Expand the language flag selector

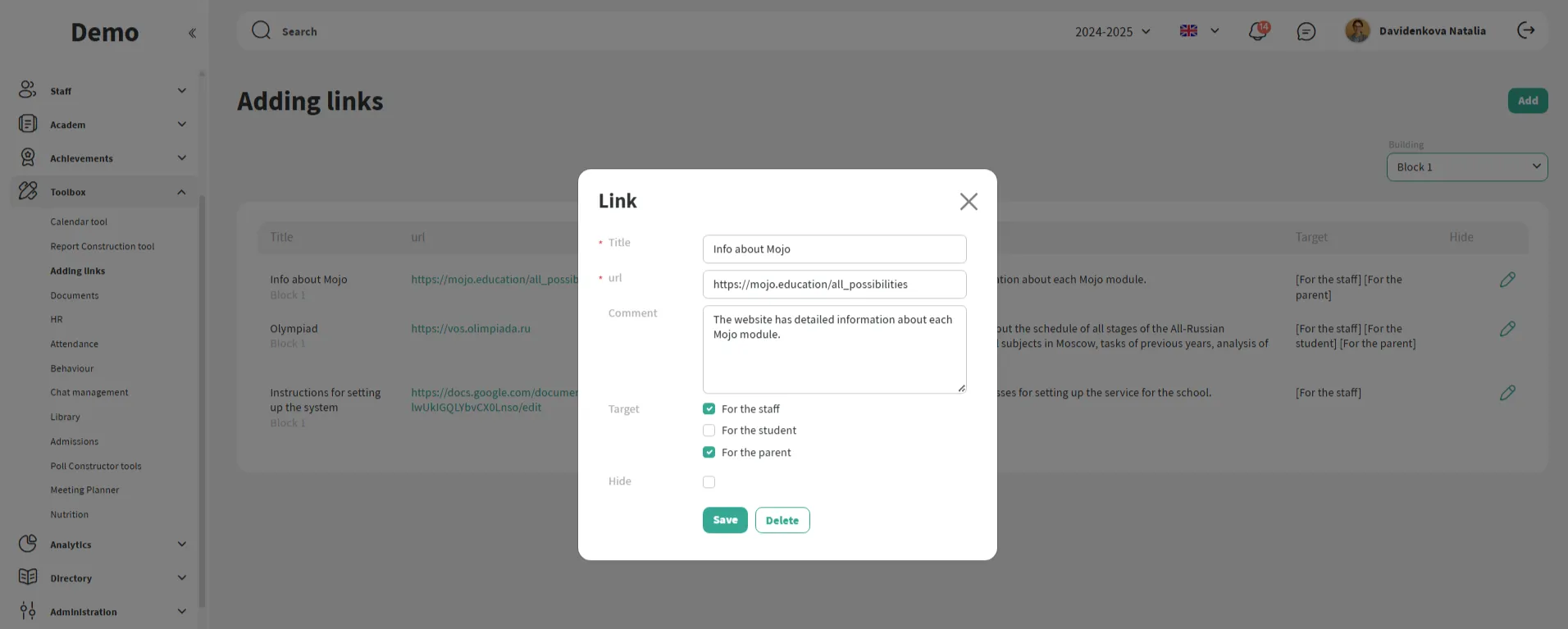pyautogui.click(x=1199, y=31)
